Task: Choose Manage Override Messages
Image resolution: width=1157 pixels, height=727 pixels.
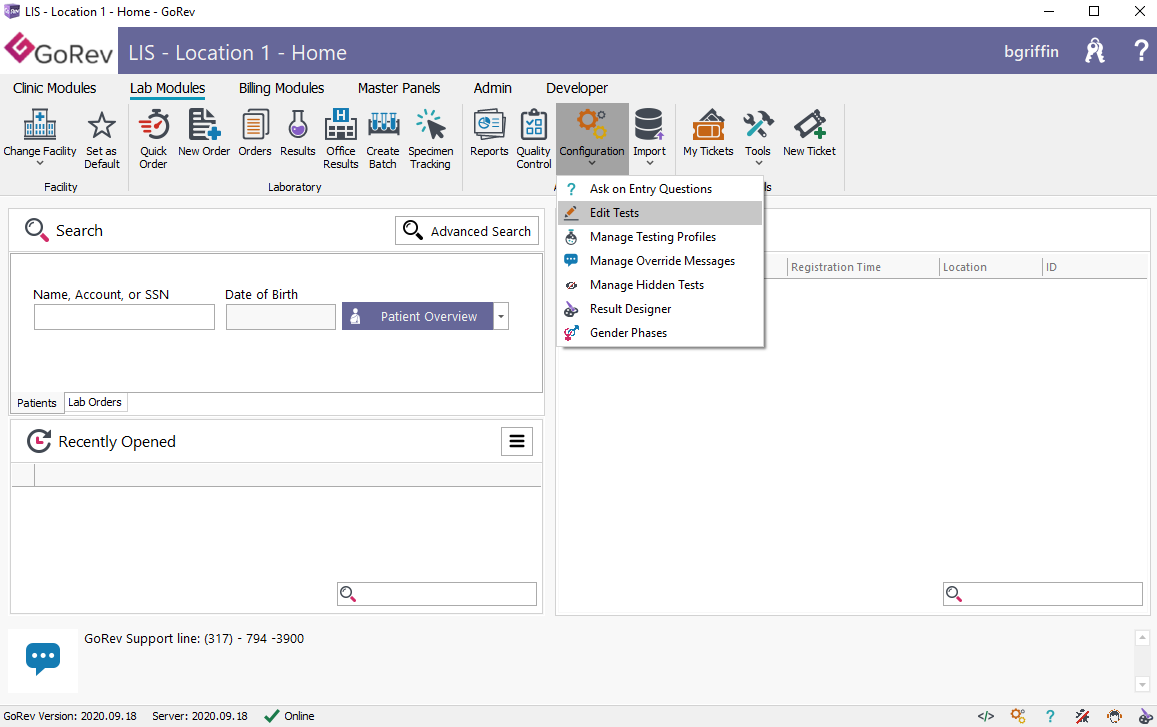Action: click(660, 261)
